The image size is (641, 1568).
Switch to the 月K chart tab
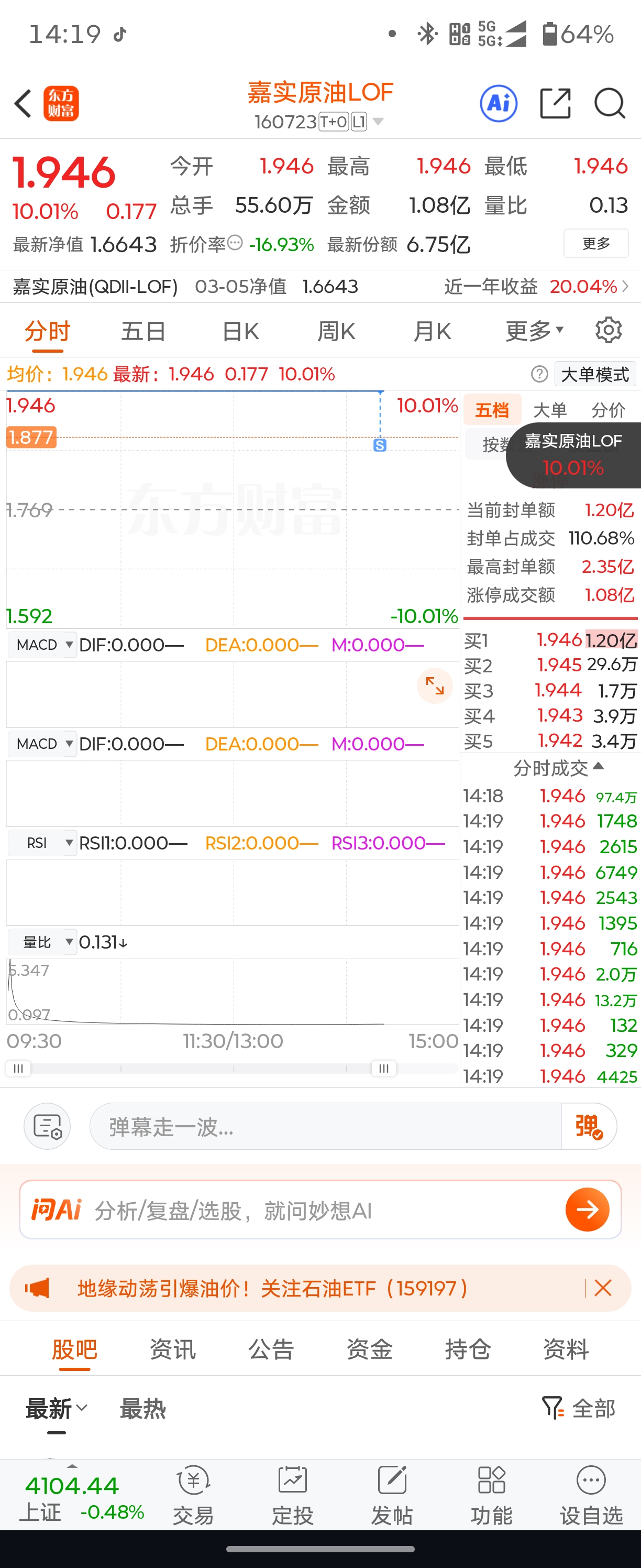click(433, 331)
